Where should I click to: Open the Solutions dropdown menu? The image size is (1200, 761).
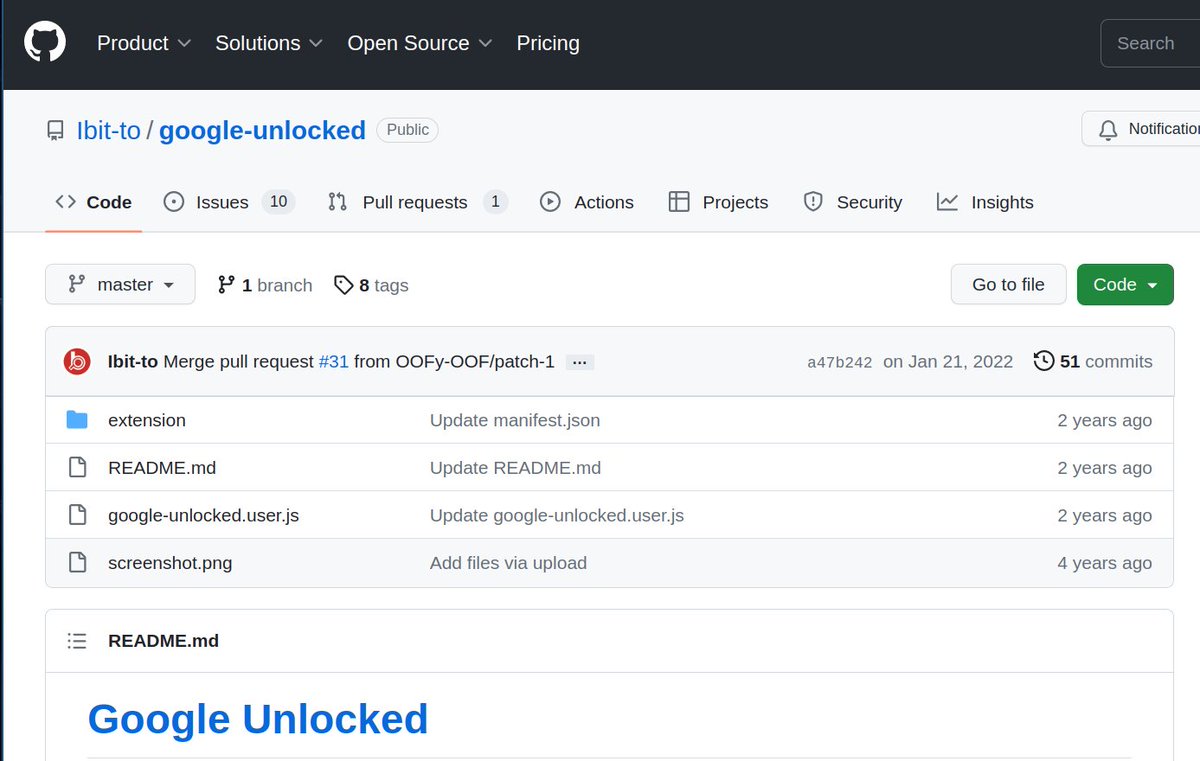pyautogui.click(x=269, y=43)
